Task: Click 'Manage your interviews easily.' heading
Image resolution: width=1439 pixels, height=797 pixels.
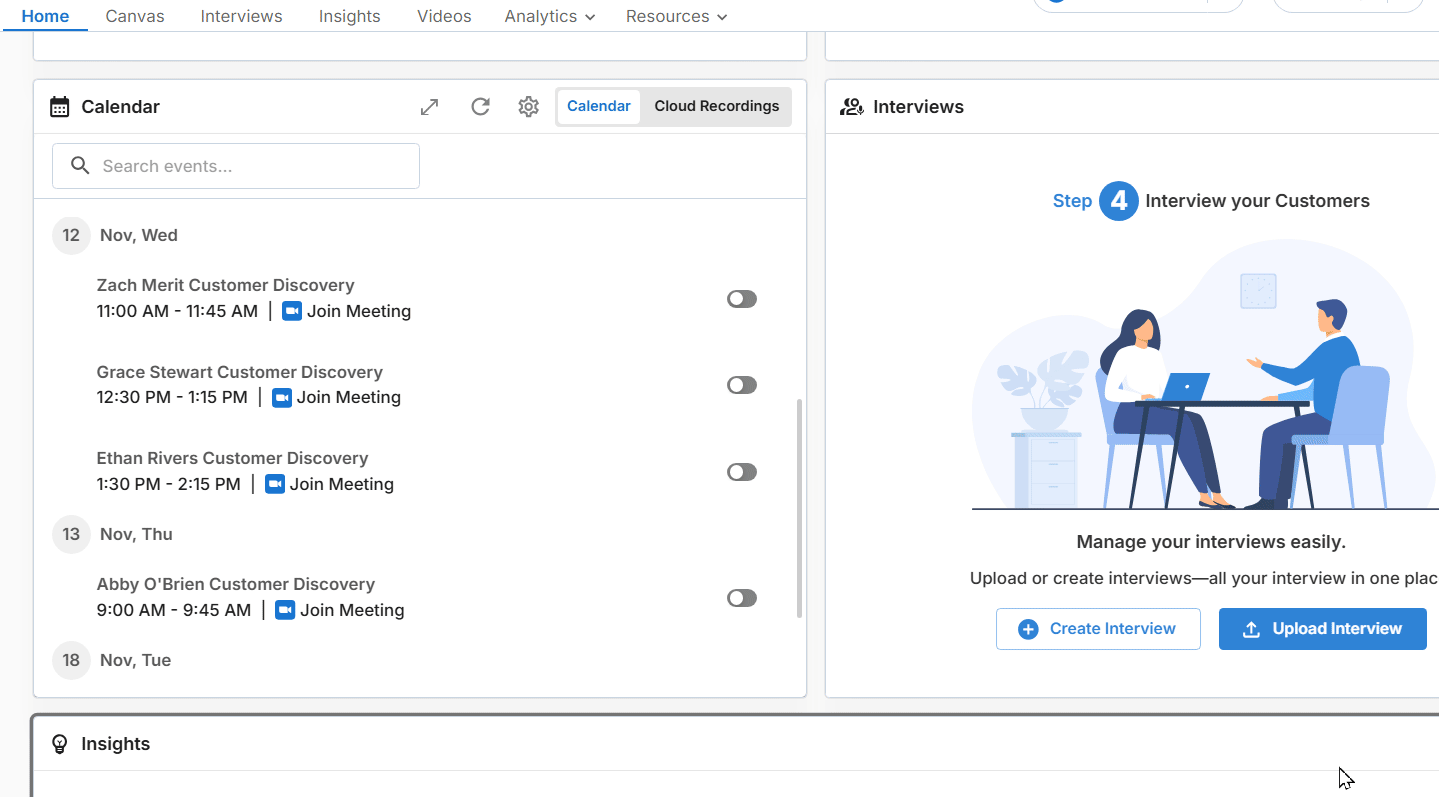Action: click(1211, 542)
